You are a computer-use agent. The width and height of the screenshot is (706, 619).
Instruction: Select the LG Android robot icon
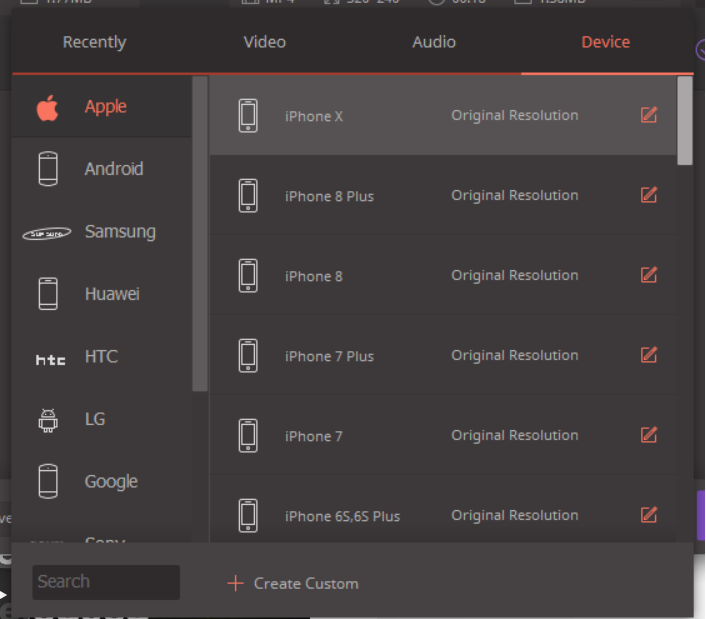tap(47, 420)
